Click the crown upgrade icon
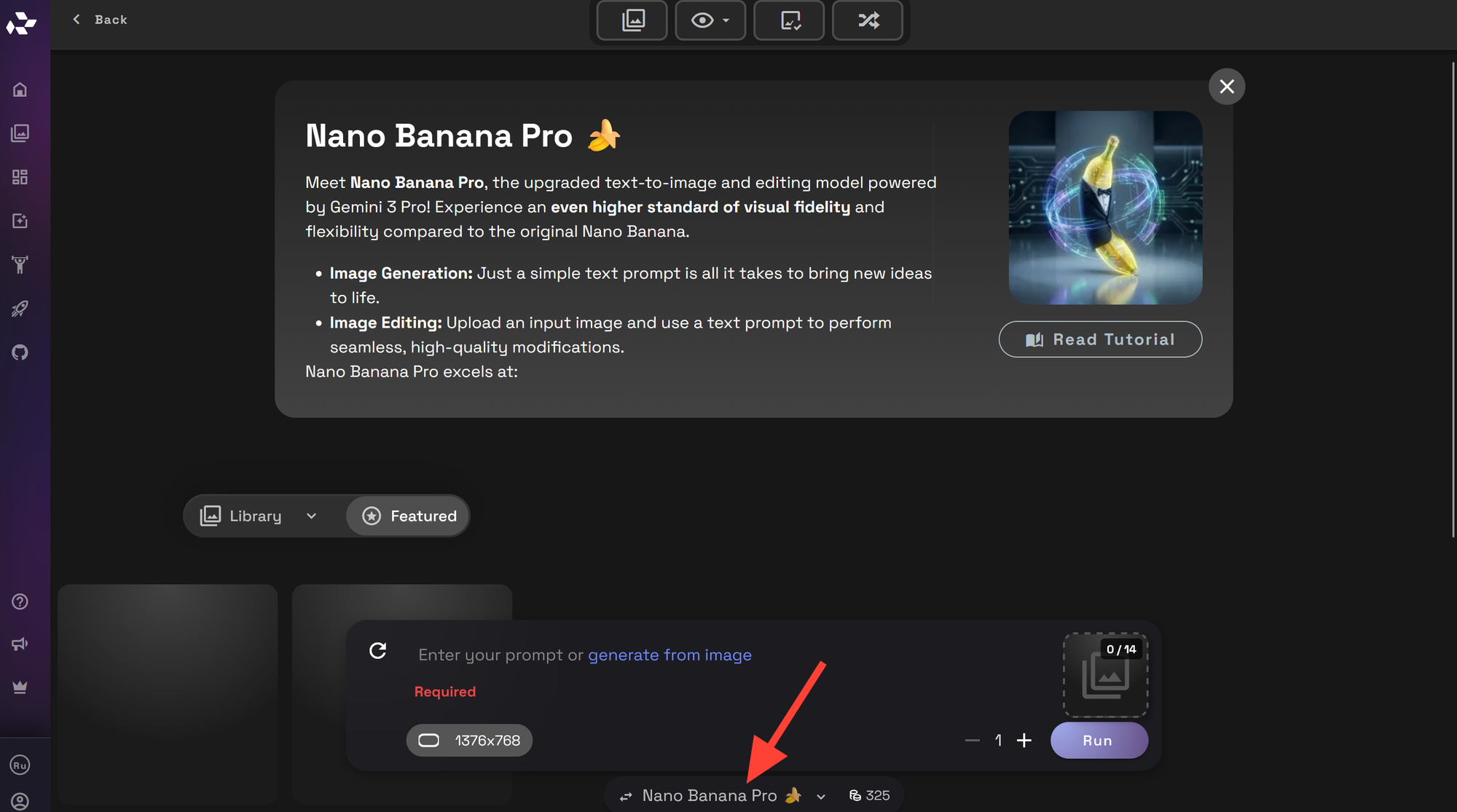The width and height of the screenshot is (1457, 812). click(x=20, y=687)
